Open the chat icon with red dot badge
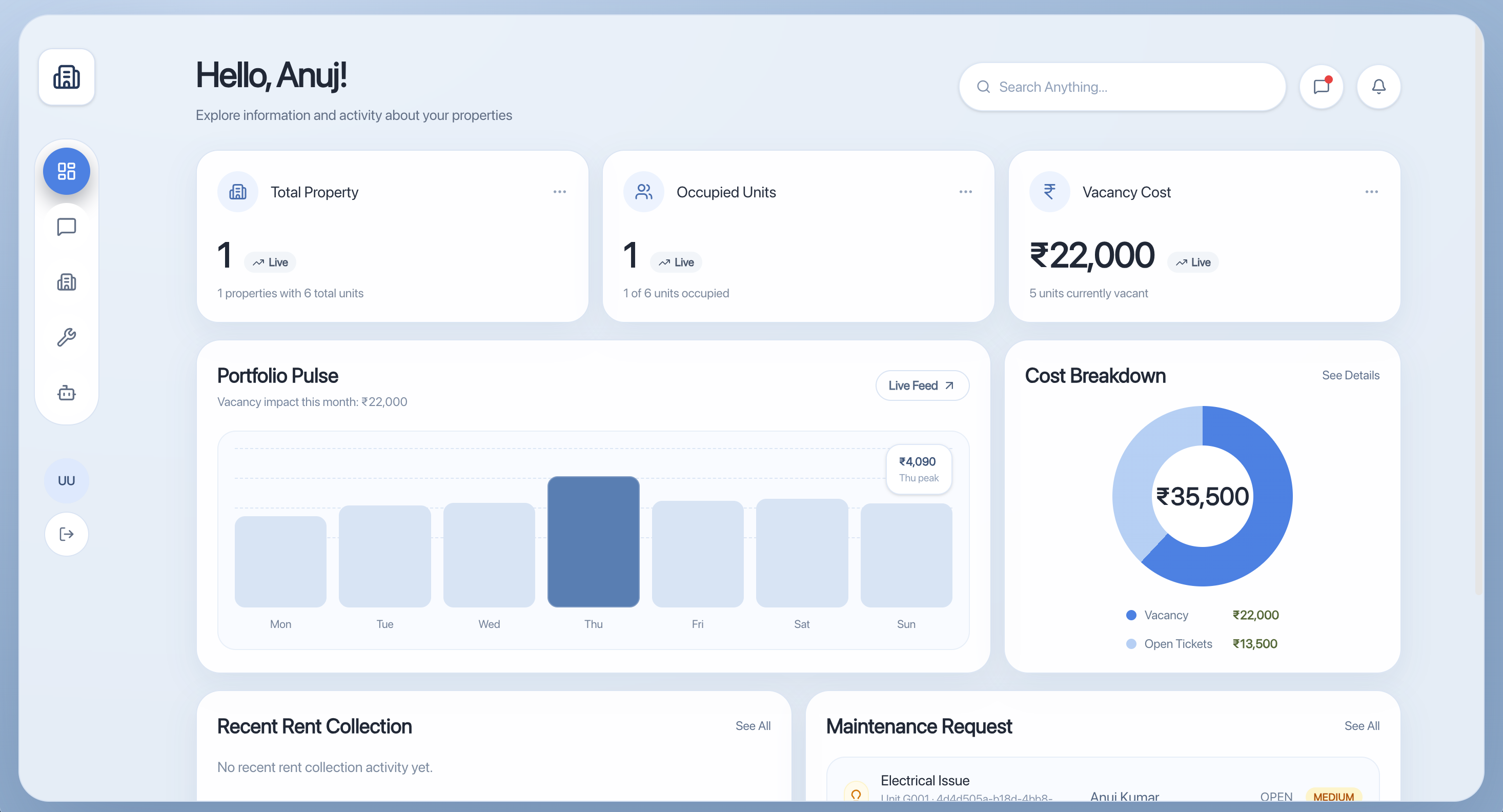Image resolution: width=1503 pixels, height=812 pixels. click(x=1321, y=86)
